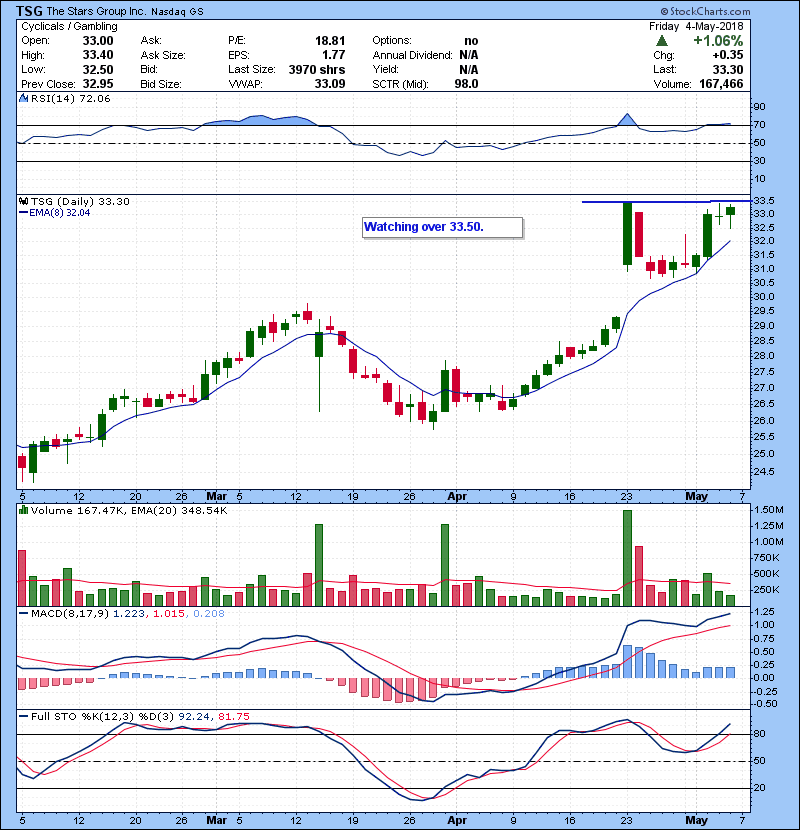Click the 1.50M tick on volume axis
Screen dimensions: 800x830
(769, 510)
